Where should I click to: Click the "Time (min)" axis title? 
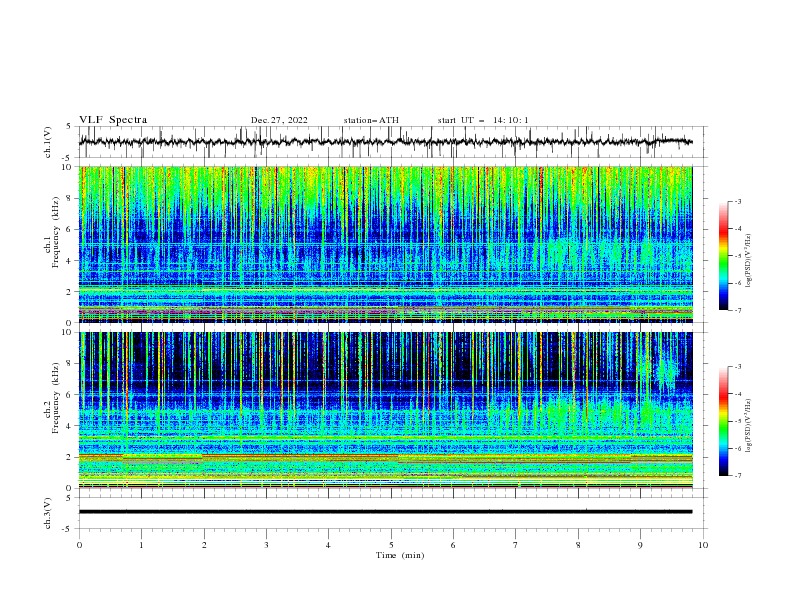pyautogui.click(x=400, y=555)
